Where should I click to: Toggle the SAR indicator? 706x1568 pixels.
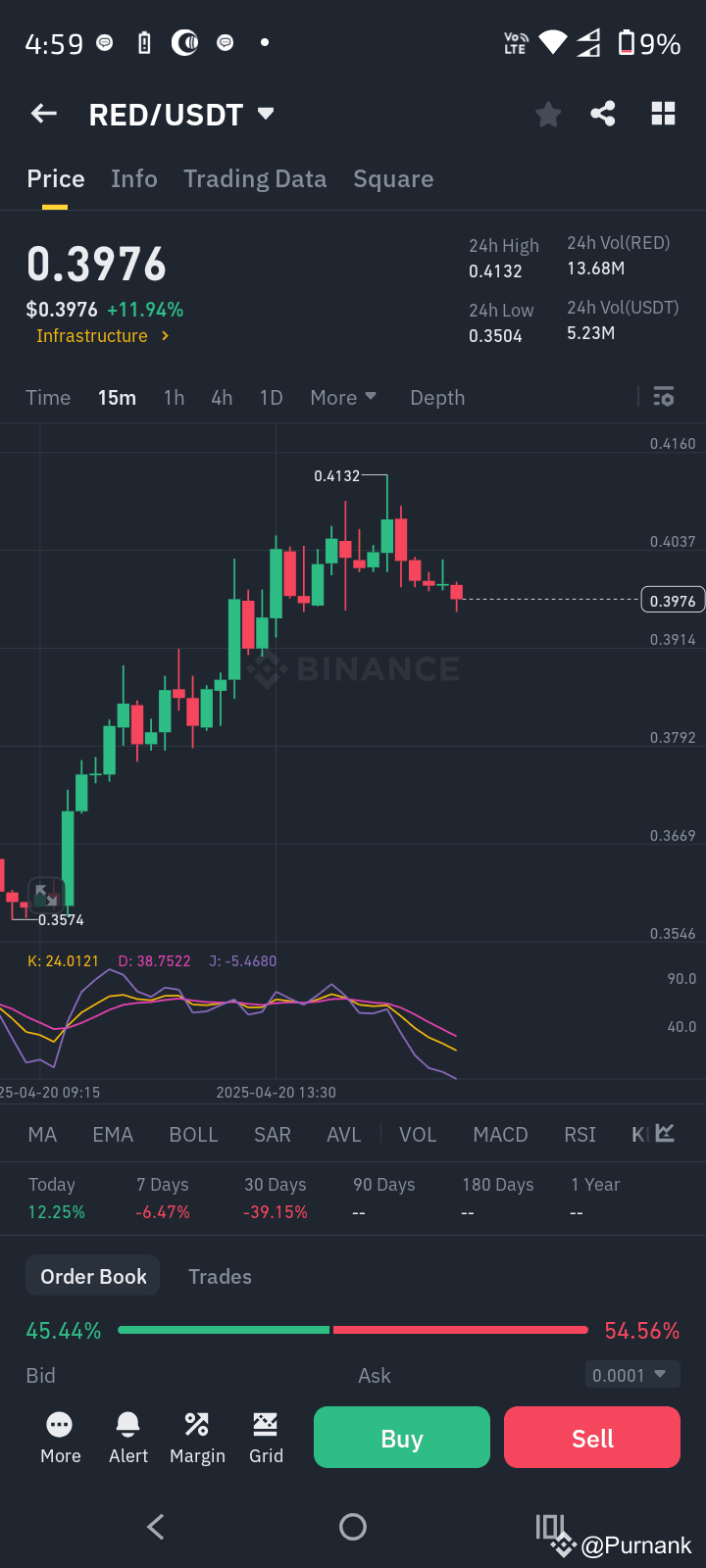273,1134
